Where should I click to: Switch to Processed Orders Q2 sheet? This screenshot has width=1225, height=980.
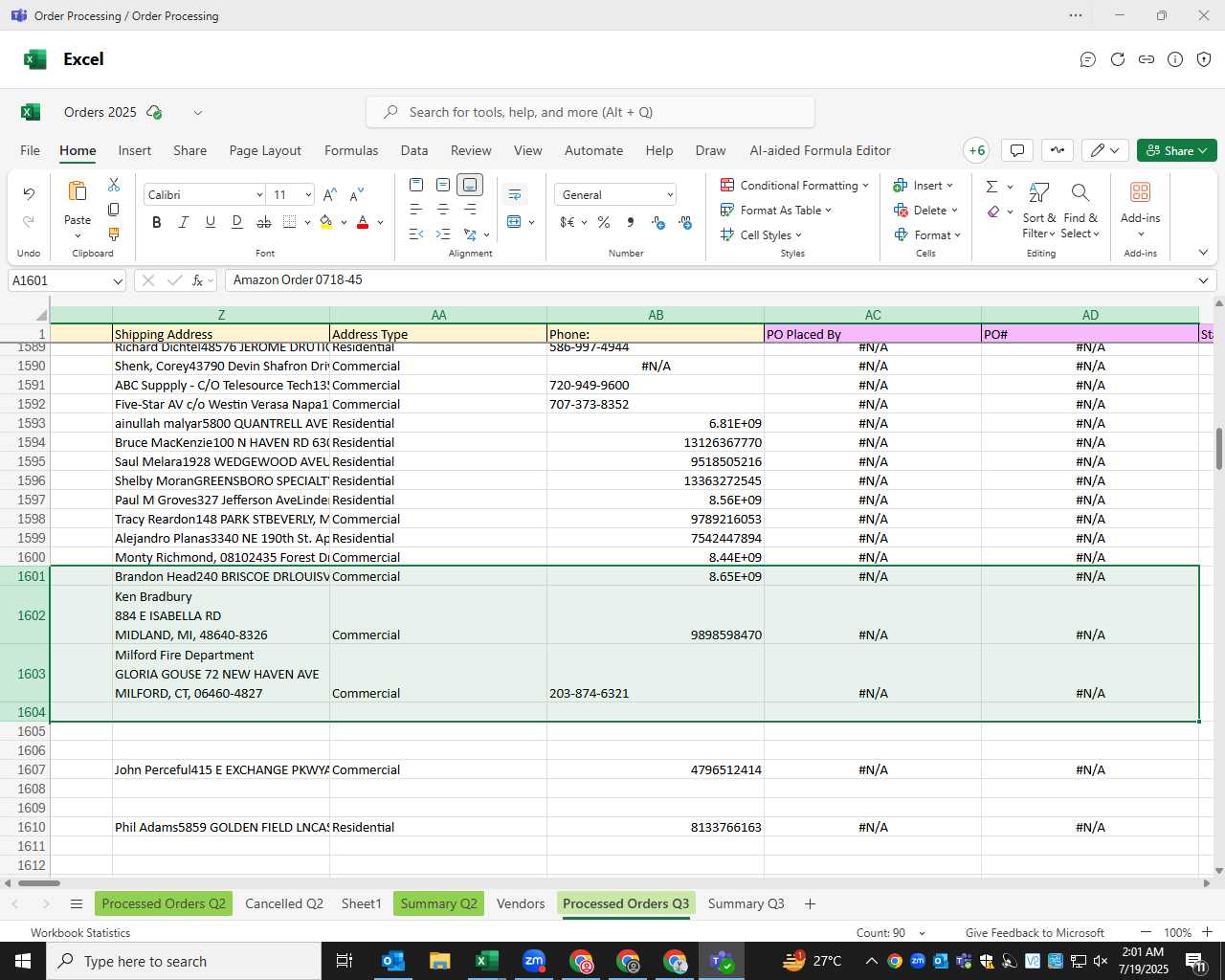pyautogui.click(x=164, y=903)
